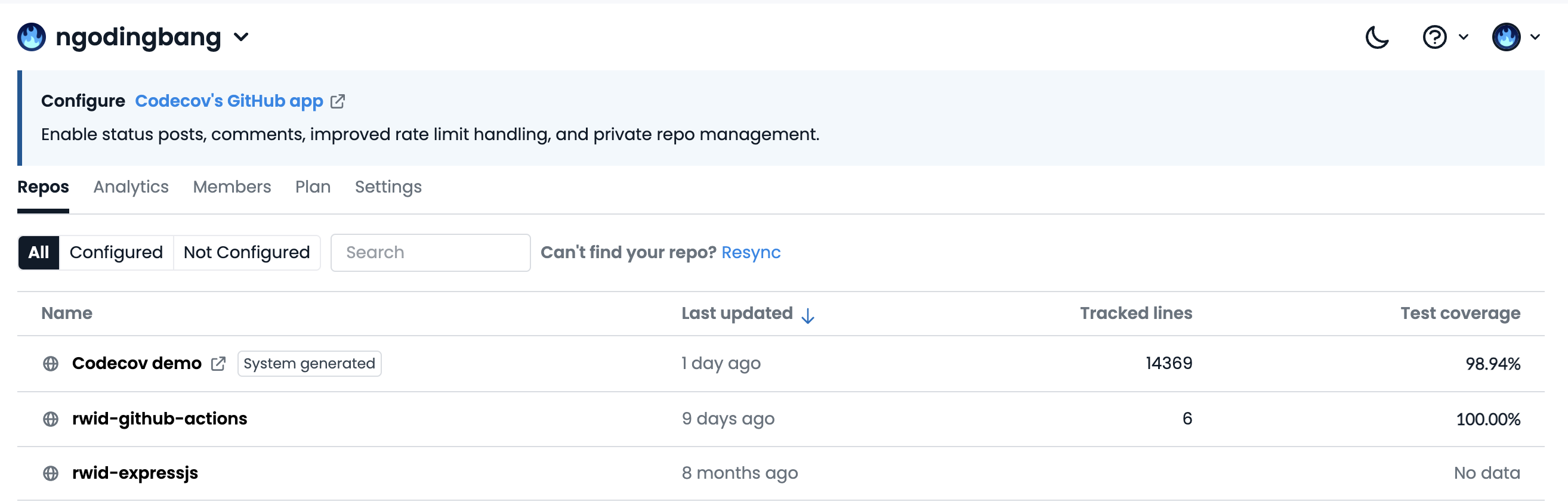This screenshot has width=1568, height=502.
Task: Filter by Configured repos
Action: pyautogui.click(x=116, y=253)
